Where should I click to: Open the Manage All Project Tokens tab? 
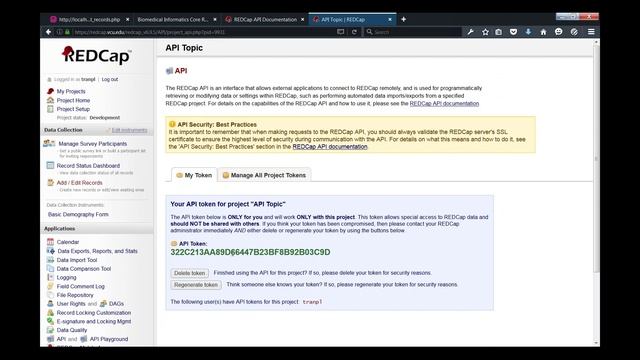[x=264, y=175]
